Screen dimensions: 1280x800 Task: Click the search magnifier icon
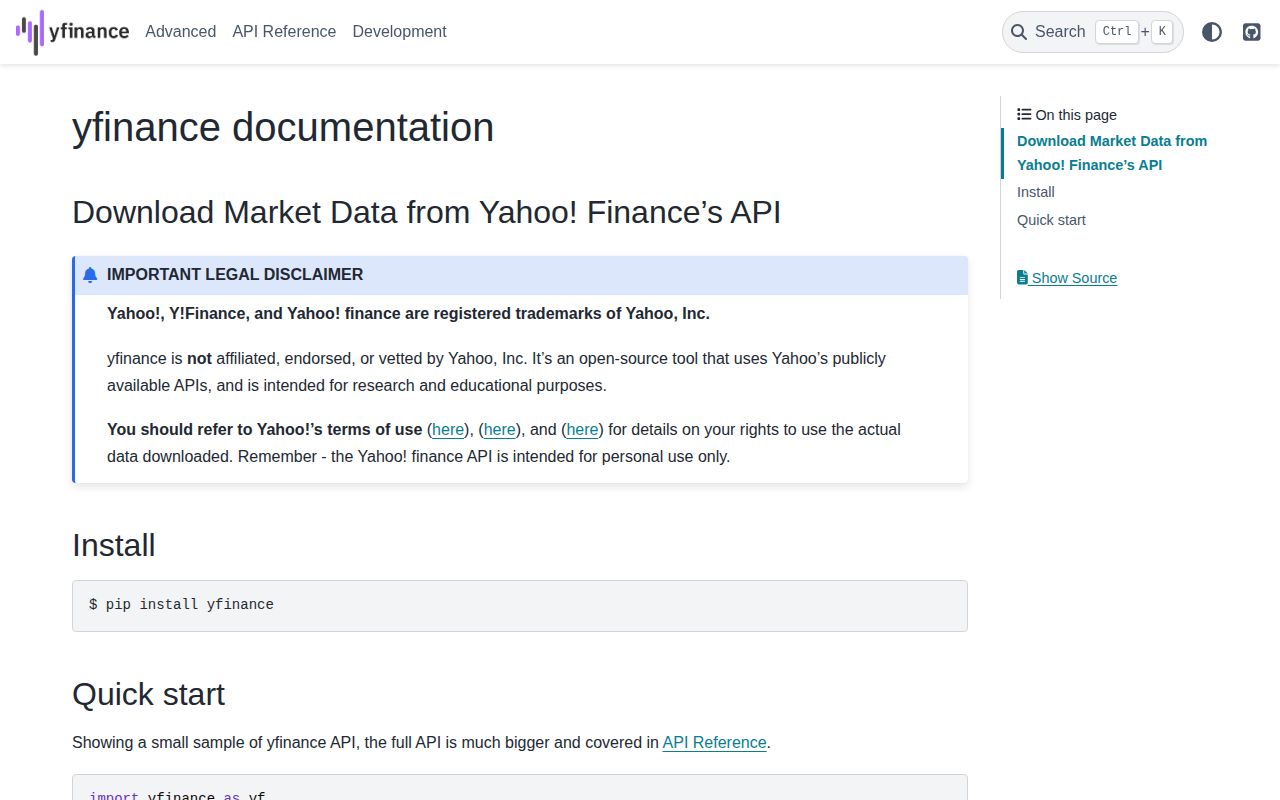1019,32
